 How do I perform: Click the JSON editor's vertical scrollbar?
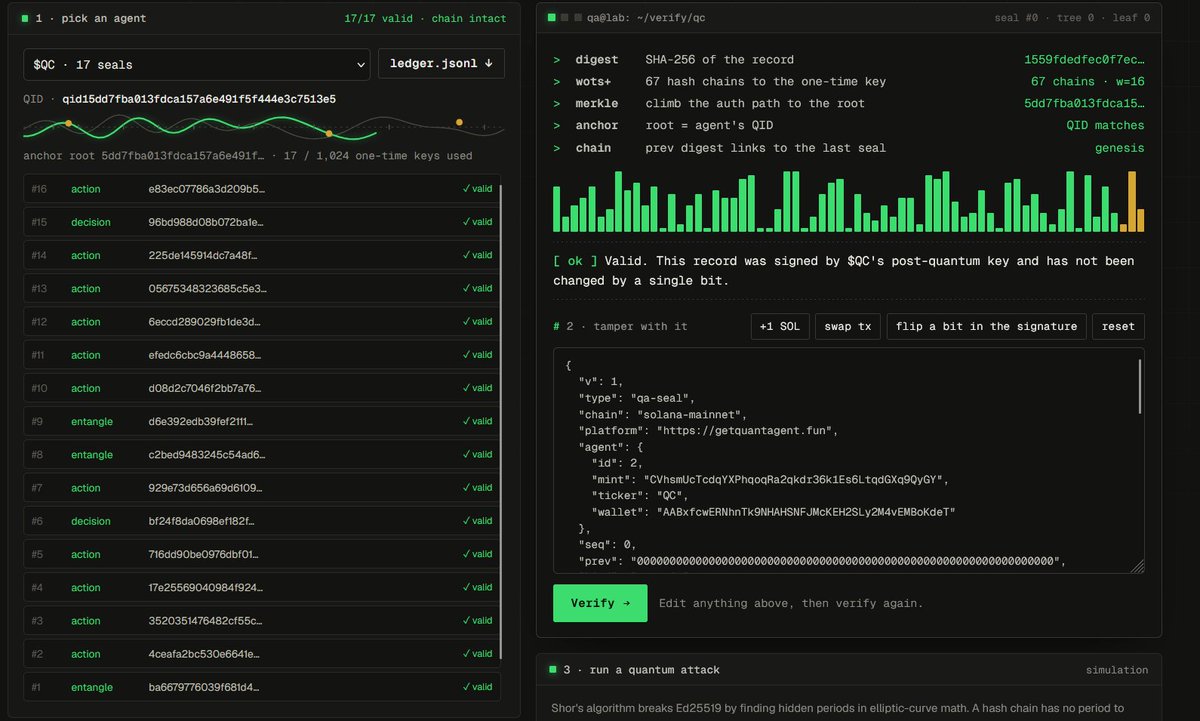click(1139, 387)
